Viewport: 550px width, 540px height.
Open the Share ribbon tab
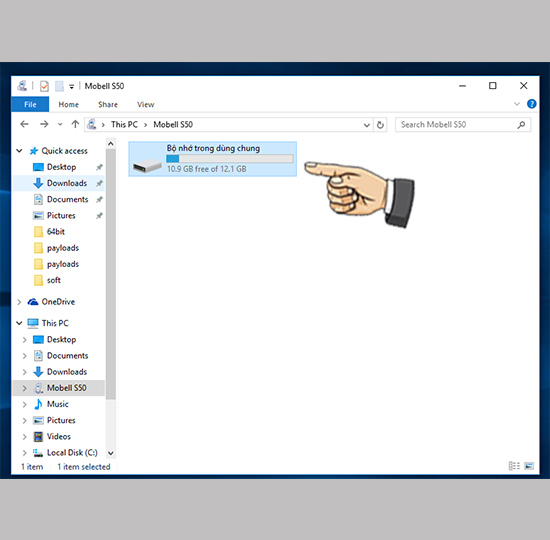pos(108,104)
